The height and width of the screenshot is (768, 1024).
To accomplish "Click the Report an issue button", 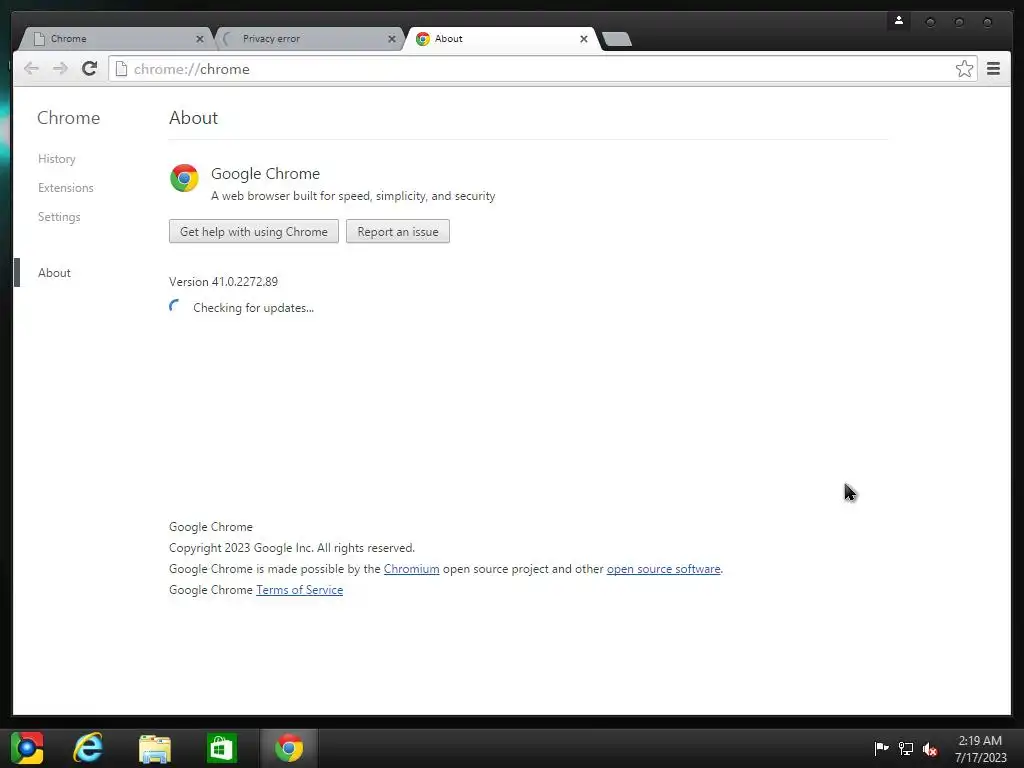I will click(398, 231).
